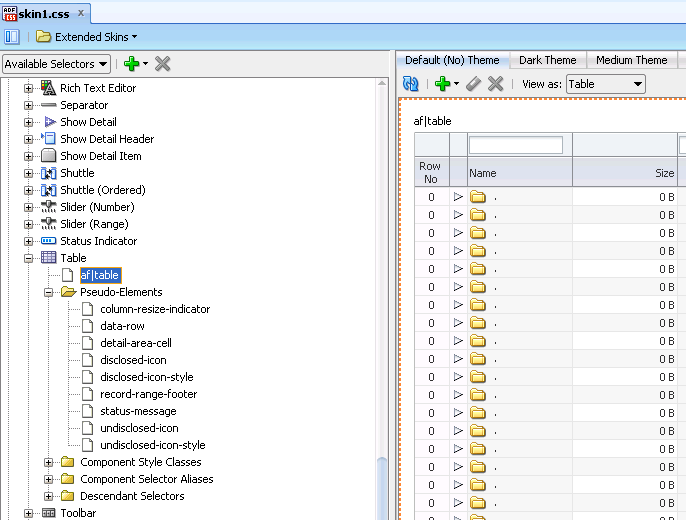This screenshot has height=520, width=686.
Task: Expand the Show Detail Item node
Action: pos(28,157)
